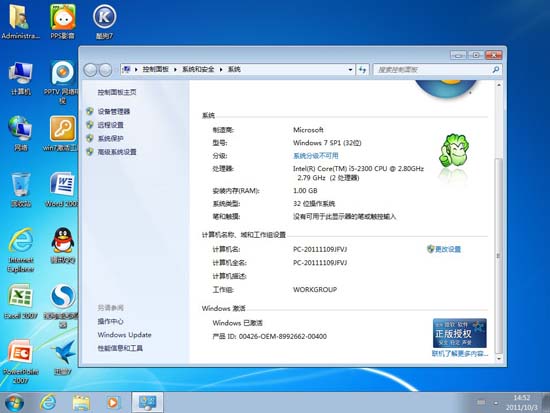550x413 pixels.
Task: Expand arrow after 系统和安全 in address bar
Action: [221, 69]
